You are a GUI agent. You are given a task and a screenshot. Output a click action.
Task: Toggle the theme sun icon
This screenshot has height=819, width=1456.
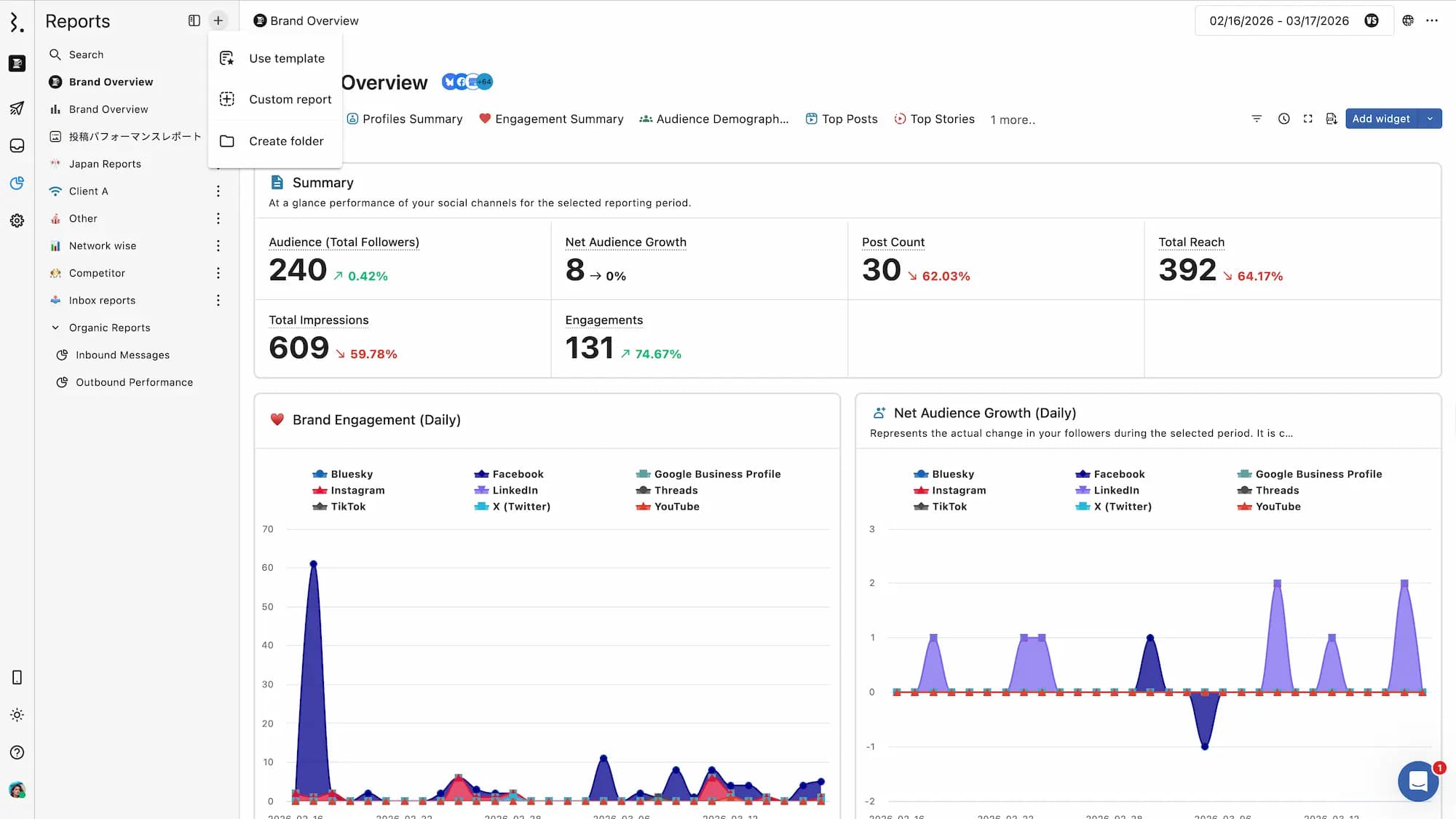[17, 715]
